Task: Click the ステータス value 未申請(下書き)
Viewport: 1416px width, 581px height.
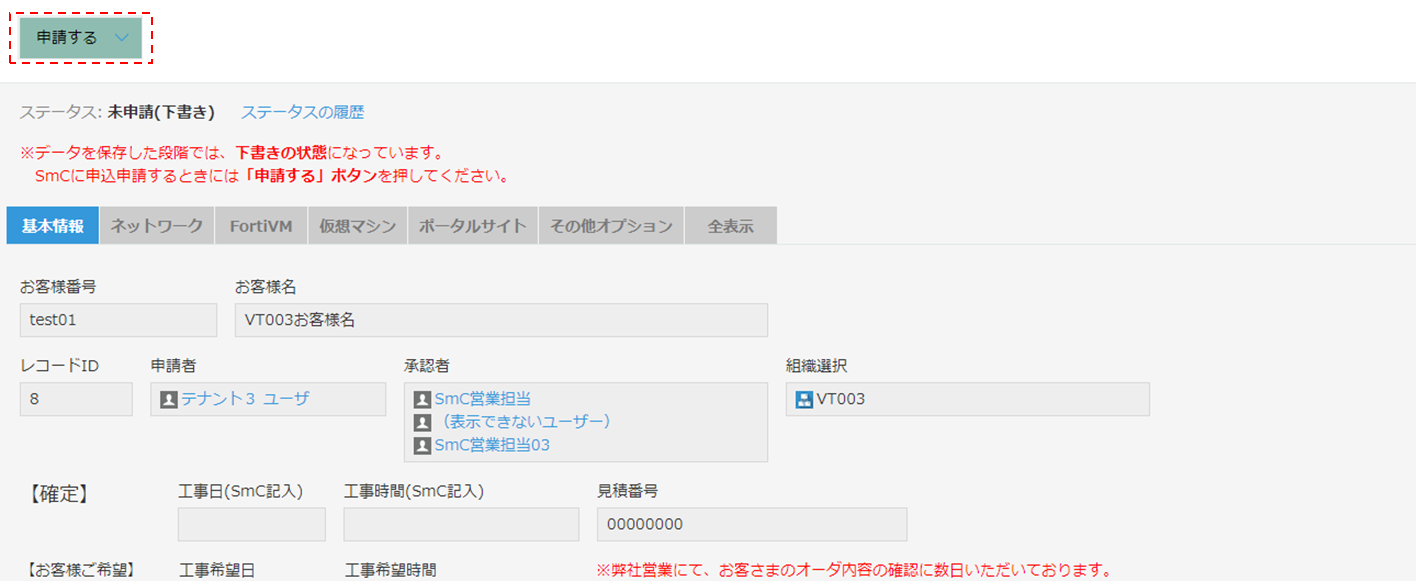Action: click(x=162, y=112)
